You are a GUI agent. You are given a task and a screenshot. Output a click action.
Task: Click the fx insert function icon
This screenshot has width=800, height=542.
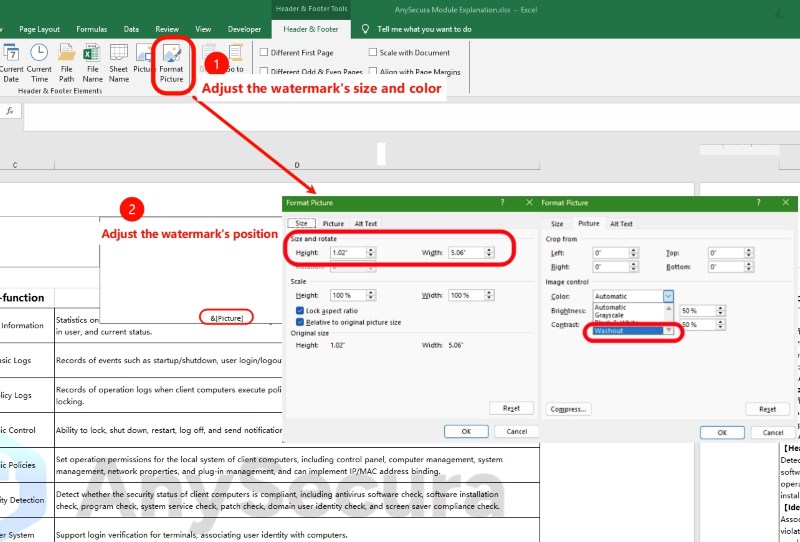10,111
